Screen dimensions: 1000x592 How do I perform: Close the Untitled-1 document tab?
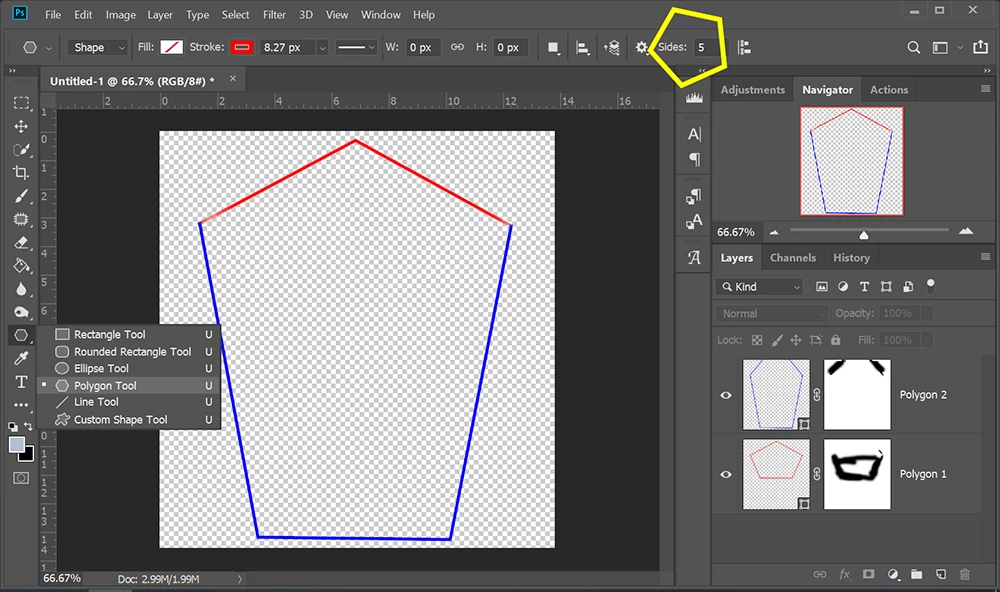click(x=233, y=78)
